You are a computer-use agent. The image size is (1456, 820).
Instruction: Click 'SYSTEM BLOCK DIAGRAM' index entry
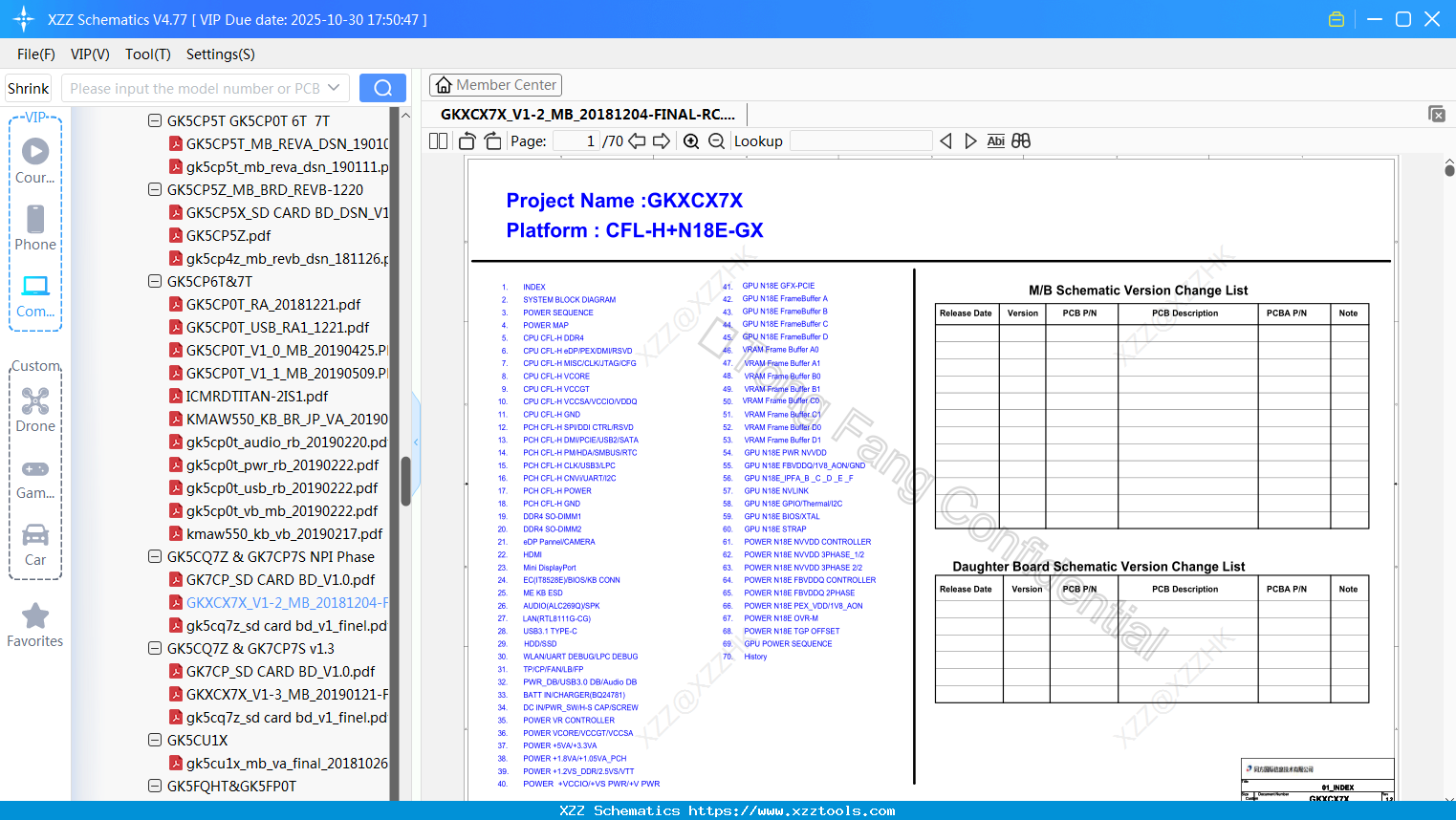point(569,300)
